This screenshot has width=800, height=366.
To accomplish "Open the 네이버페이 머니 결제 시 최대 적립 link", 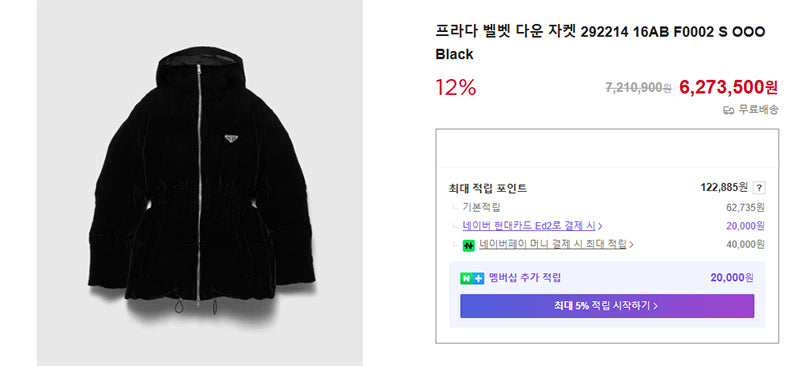I will (553, 245).
